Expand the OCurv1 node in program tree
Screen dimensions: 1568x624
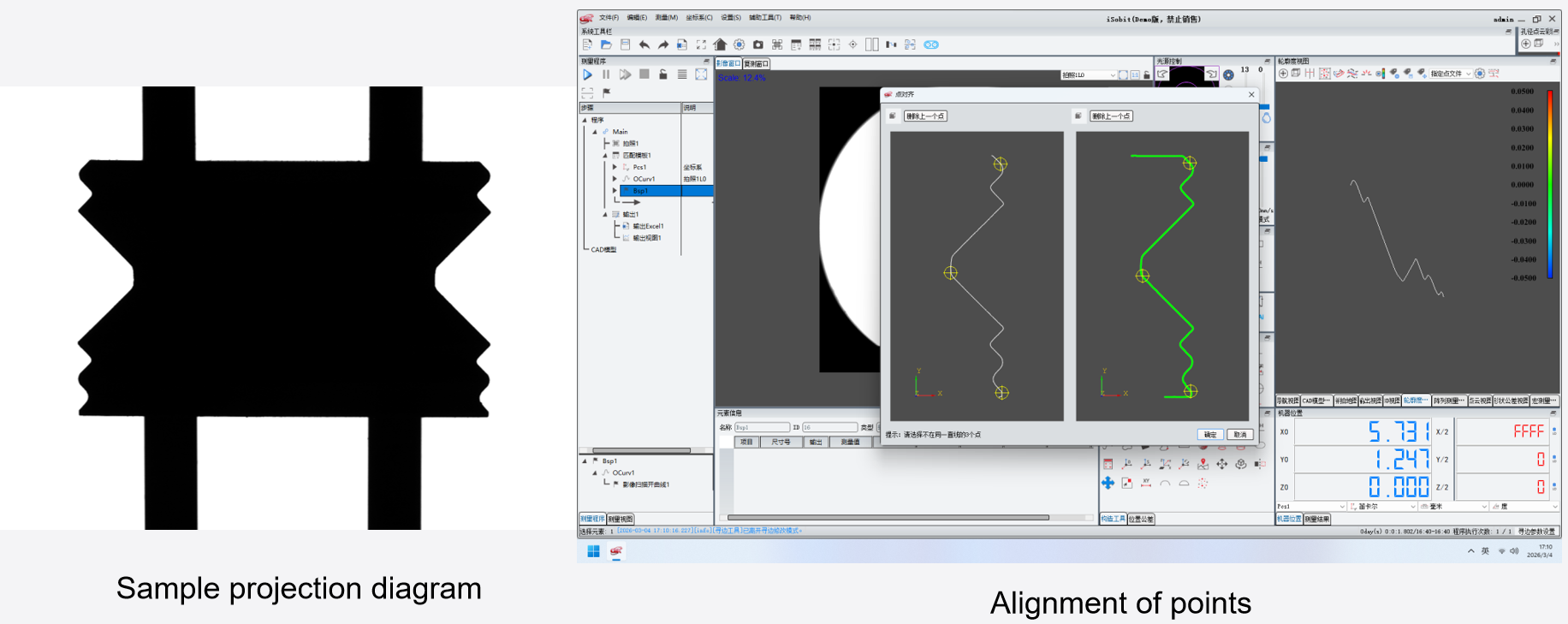[615, 179]
